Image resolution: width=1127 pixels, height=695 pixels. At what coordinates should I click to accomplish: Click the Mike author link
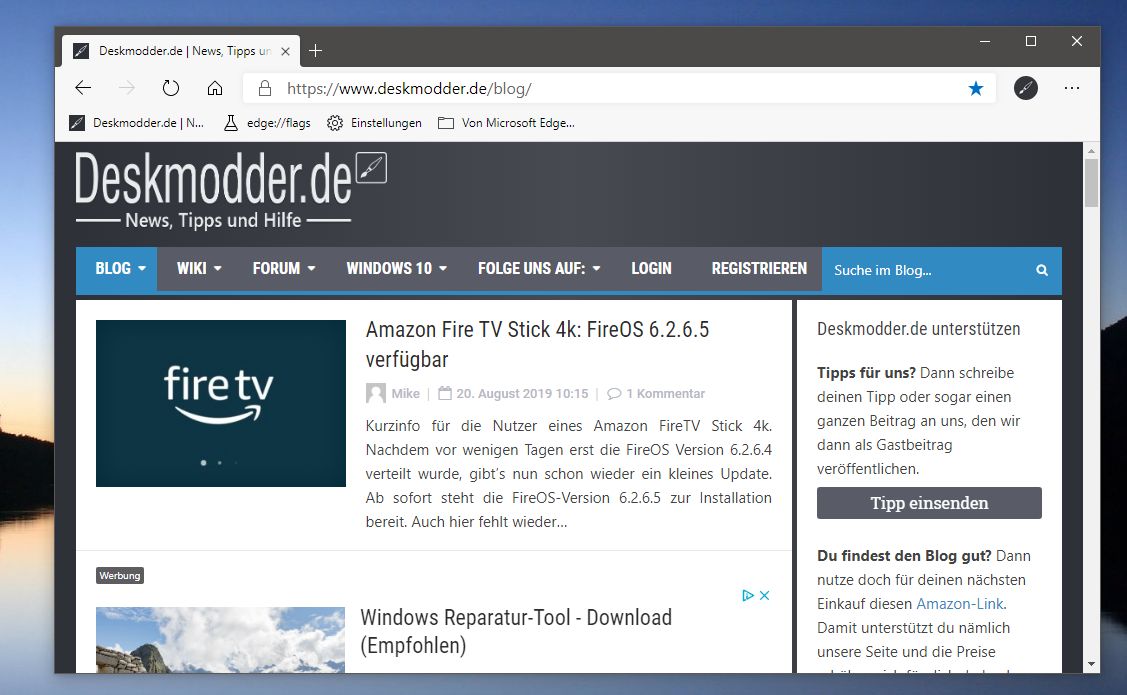(x=405, y=394)
